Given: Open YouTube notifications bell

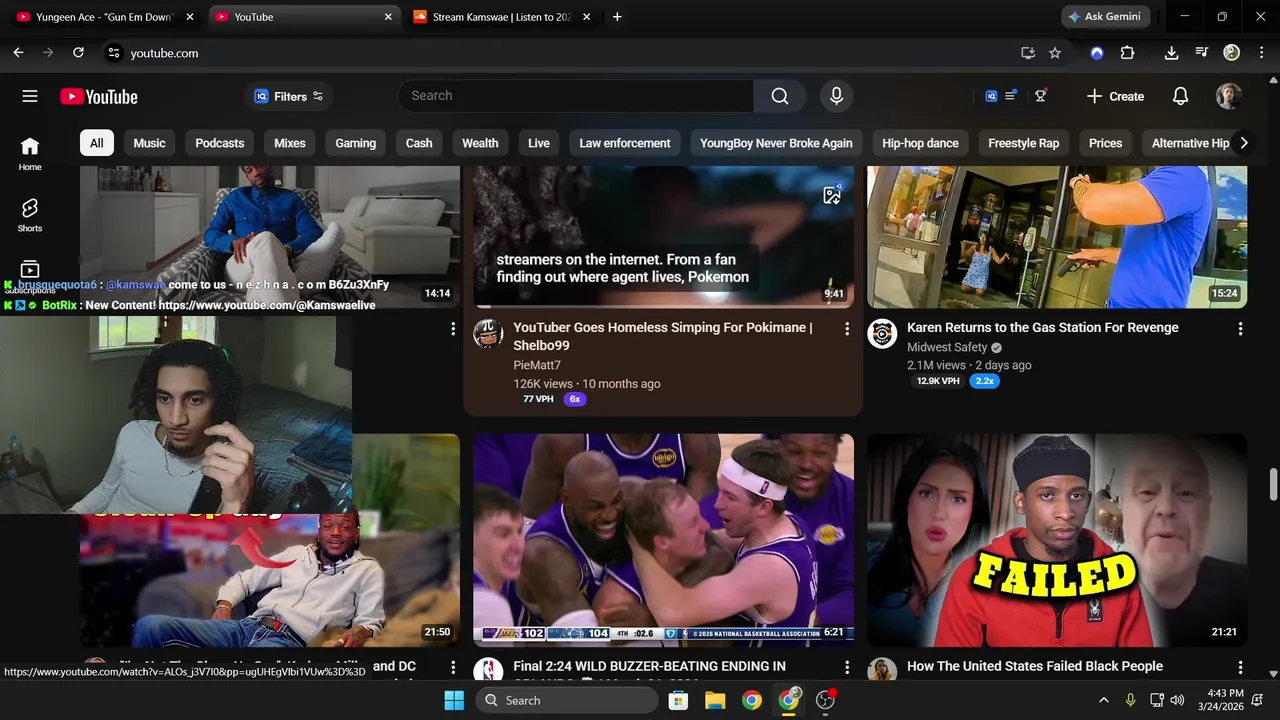Looking at the screenshot, I should click(1181, 96).
